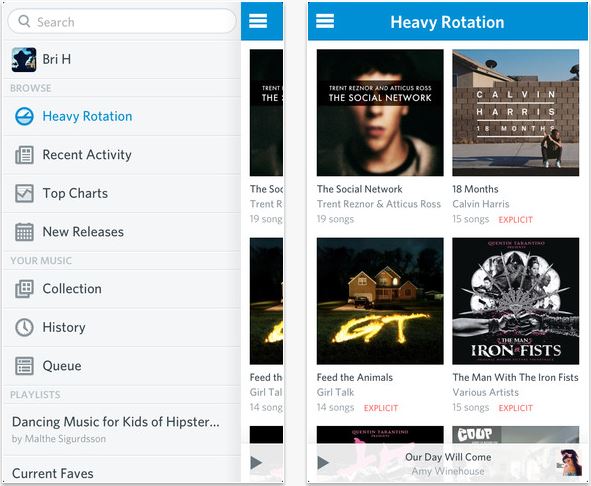This screenshot has width=591, height=486.
Task: Open Top Charts menu item
Action: point(121,193)
